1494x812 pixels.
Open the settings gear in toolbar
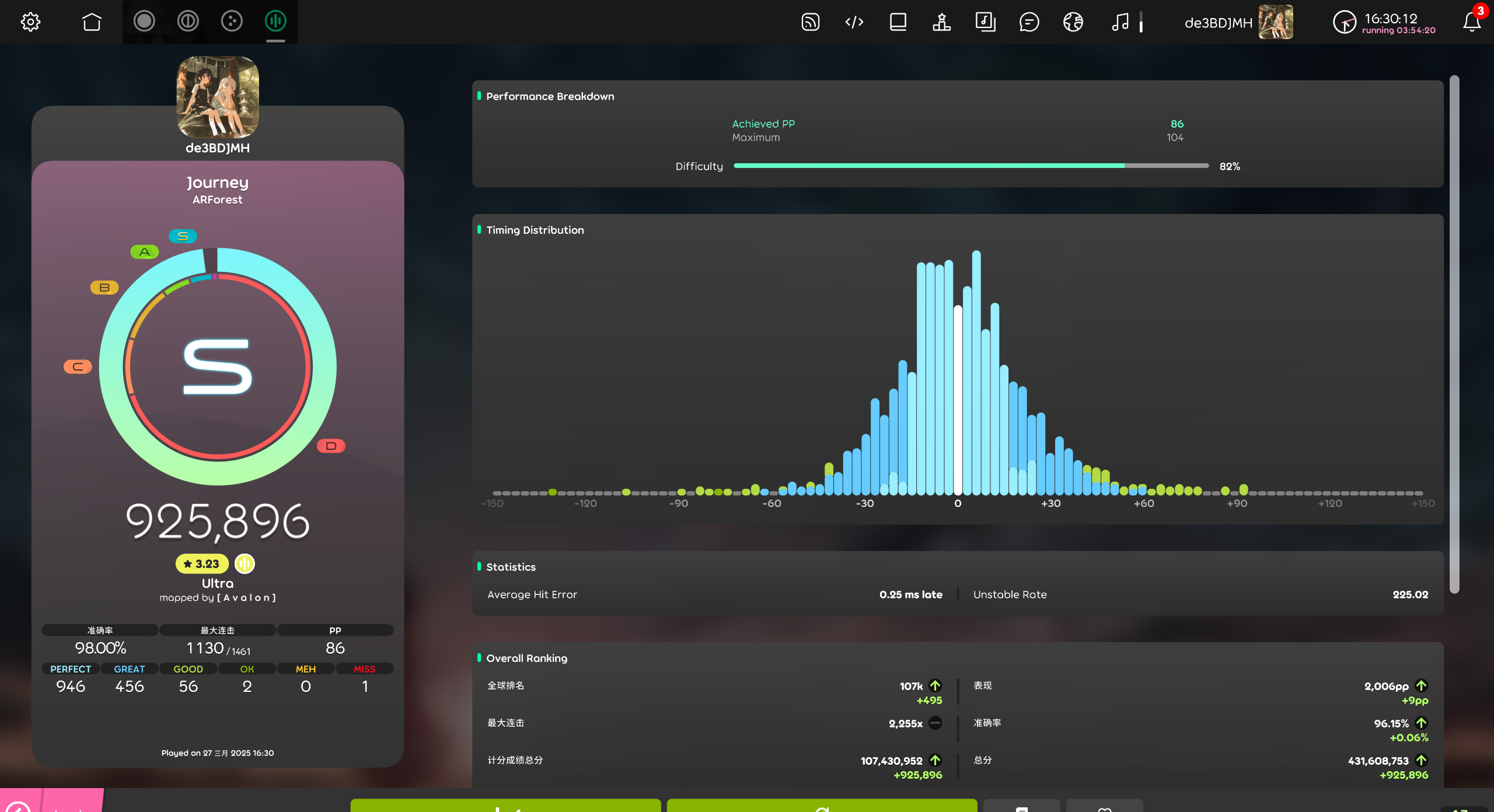(x=30, y=22)
